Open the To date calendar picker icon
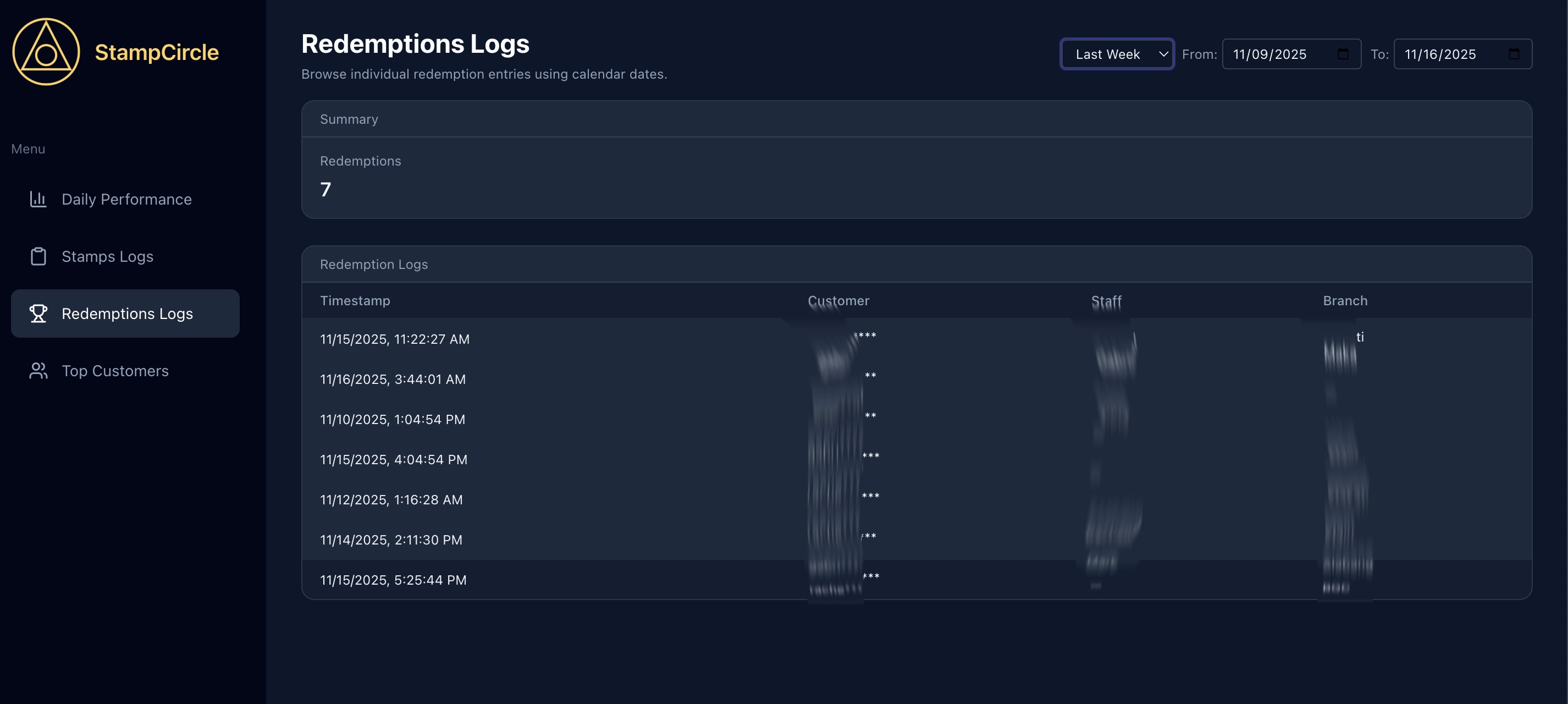The height and width of the screenshot is (704, 1568). pyautogui.click(x=1514, y=54)
